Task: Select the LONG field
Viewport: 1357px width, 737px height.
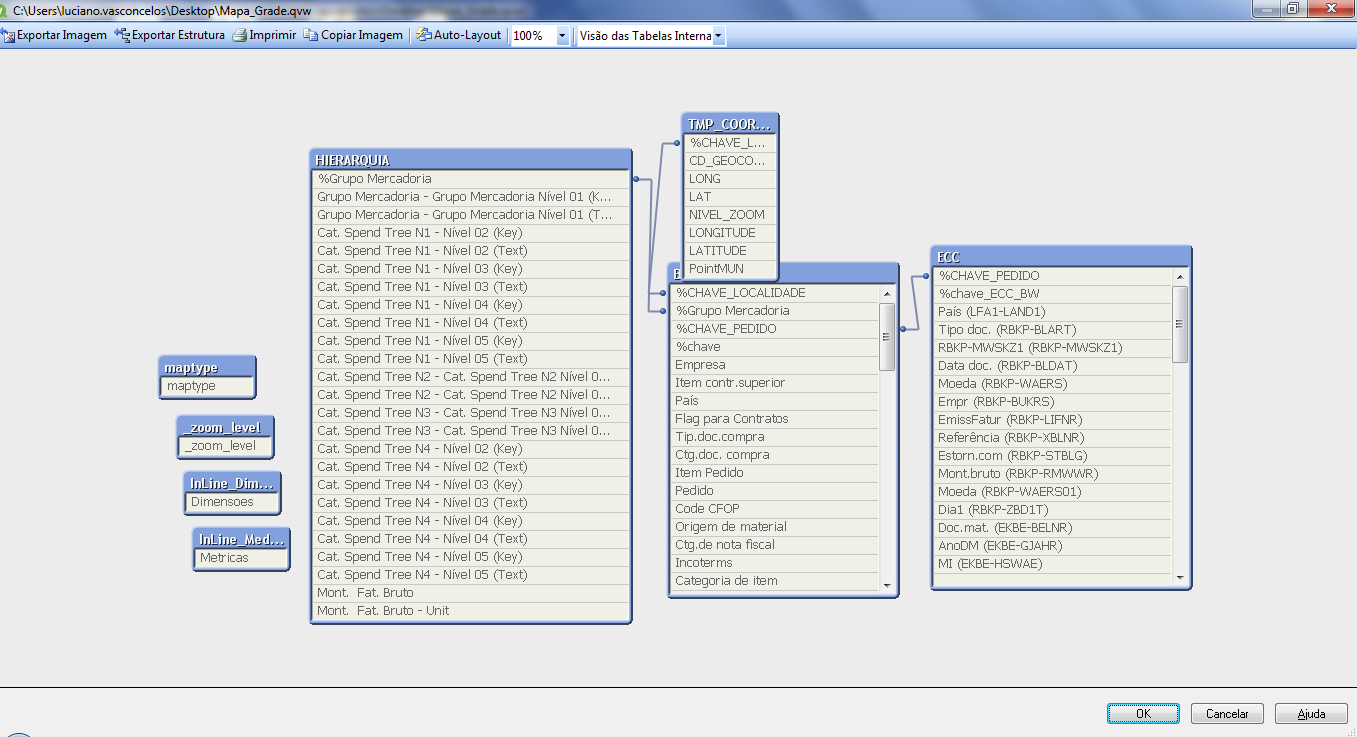Action: [730, 179]
